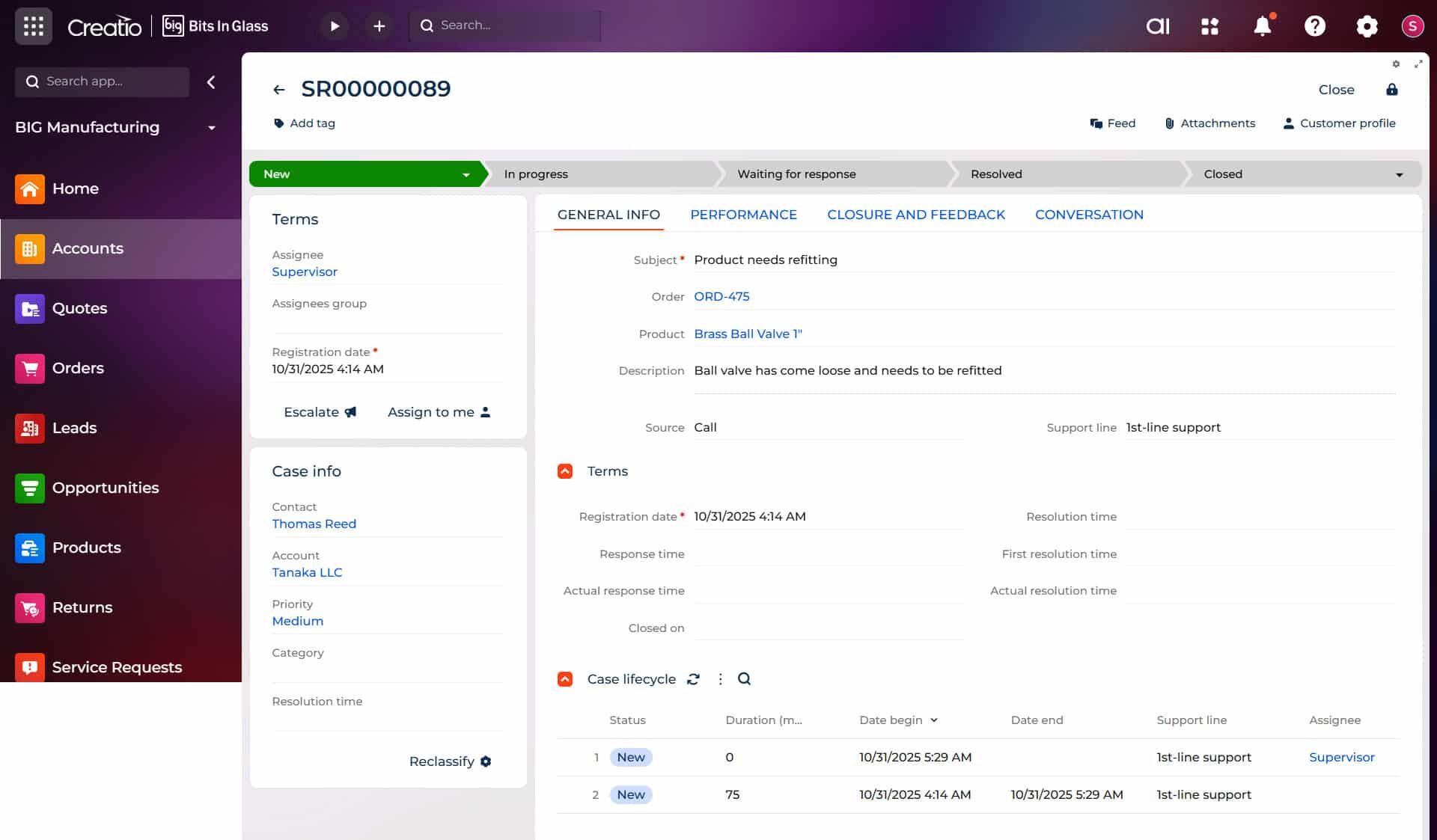Switch to the PERFORMANCE tab
Viewport: 1437px width, 840px height.
tap(743, 215)
